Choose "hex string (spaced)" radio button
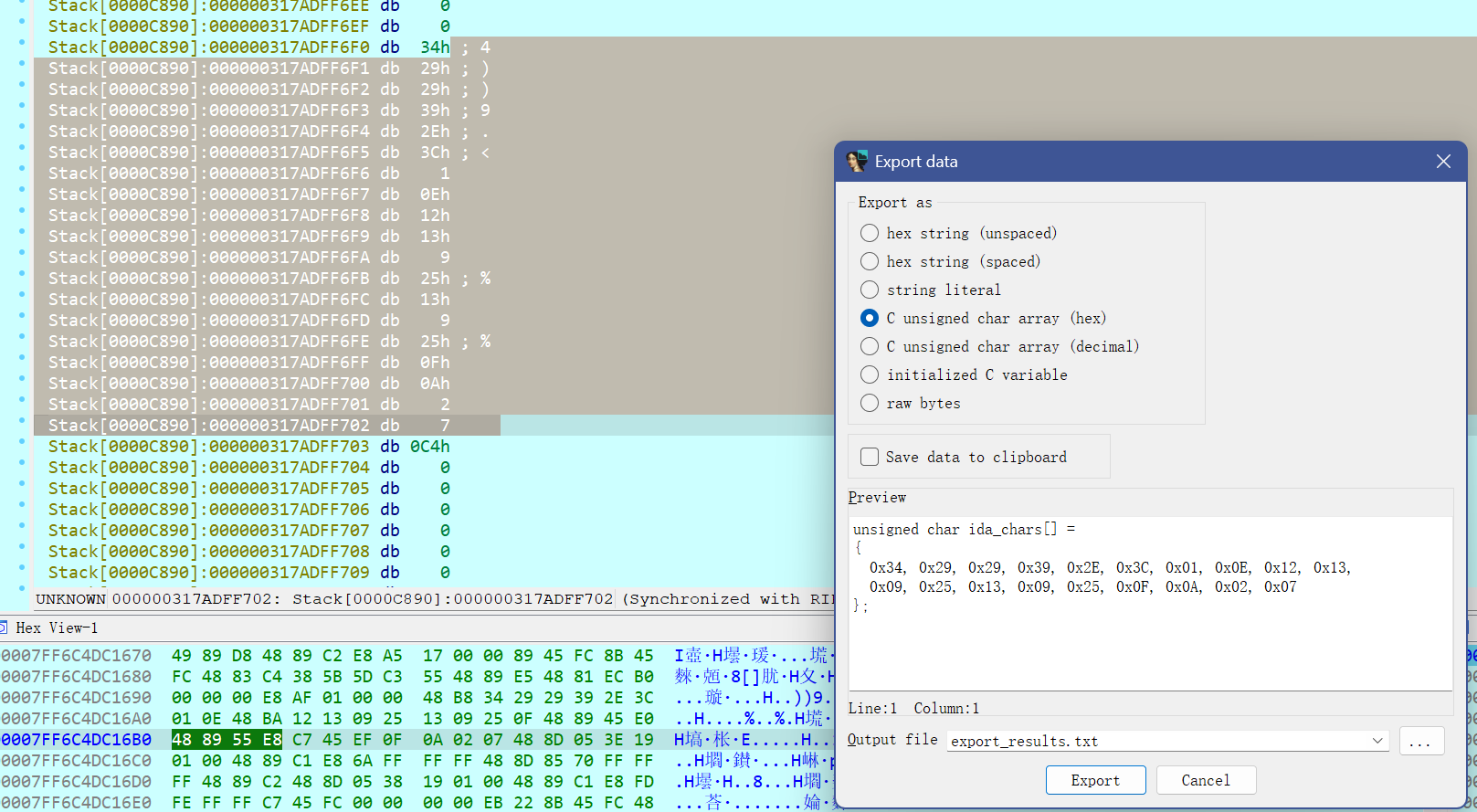The height and width of the screenshot is (812, 1477). [870, 261]
